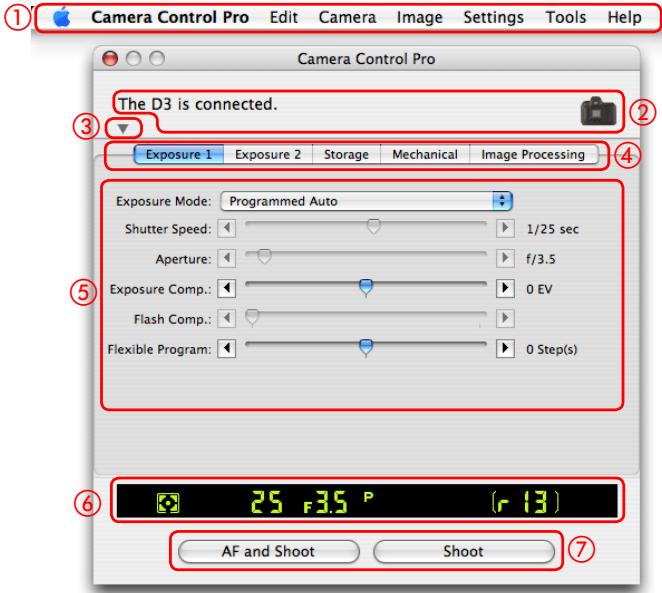662x593 pixels.
Task: Open the Tools menu
Action: pos(566,17)
